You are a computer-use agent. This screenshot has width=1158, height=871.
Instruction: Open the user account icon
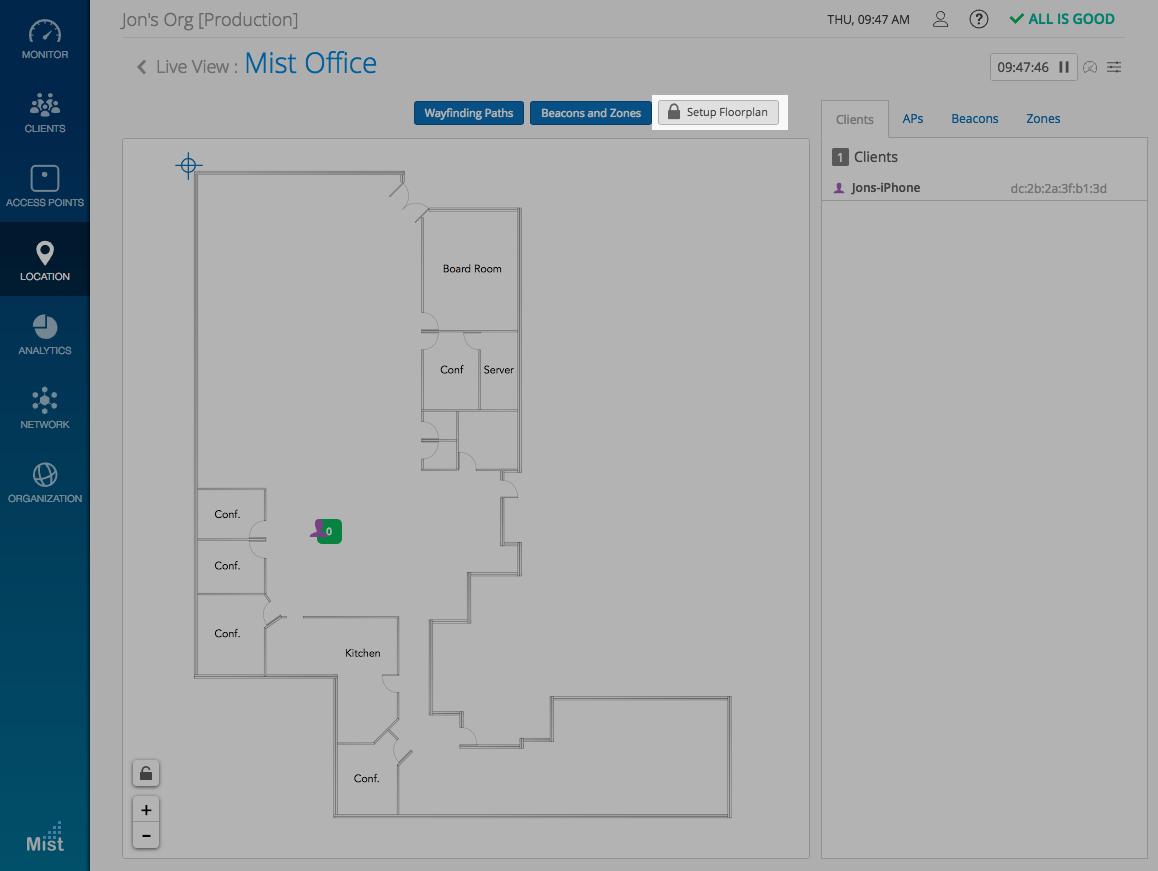coord(940,19)
